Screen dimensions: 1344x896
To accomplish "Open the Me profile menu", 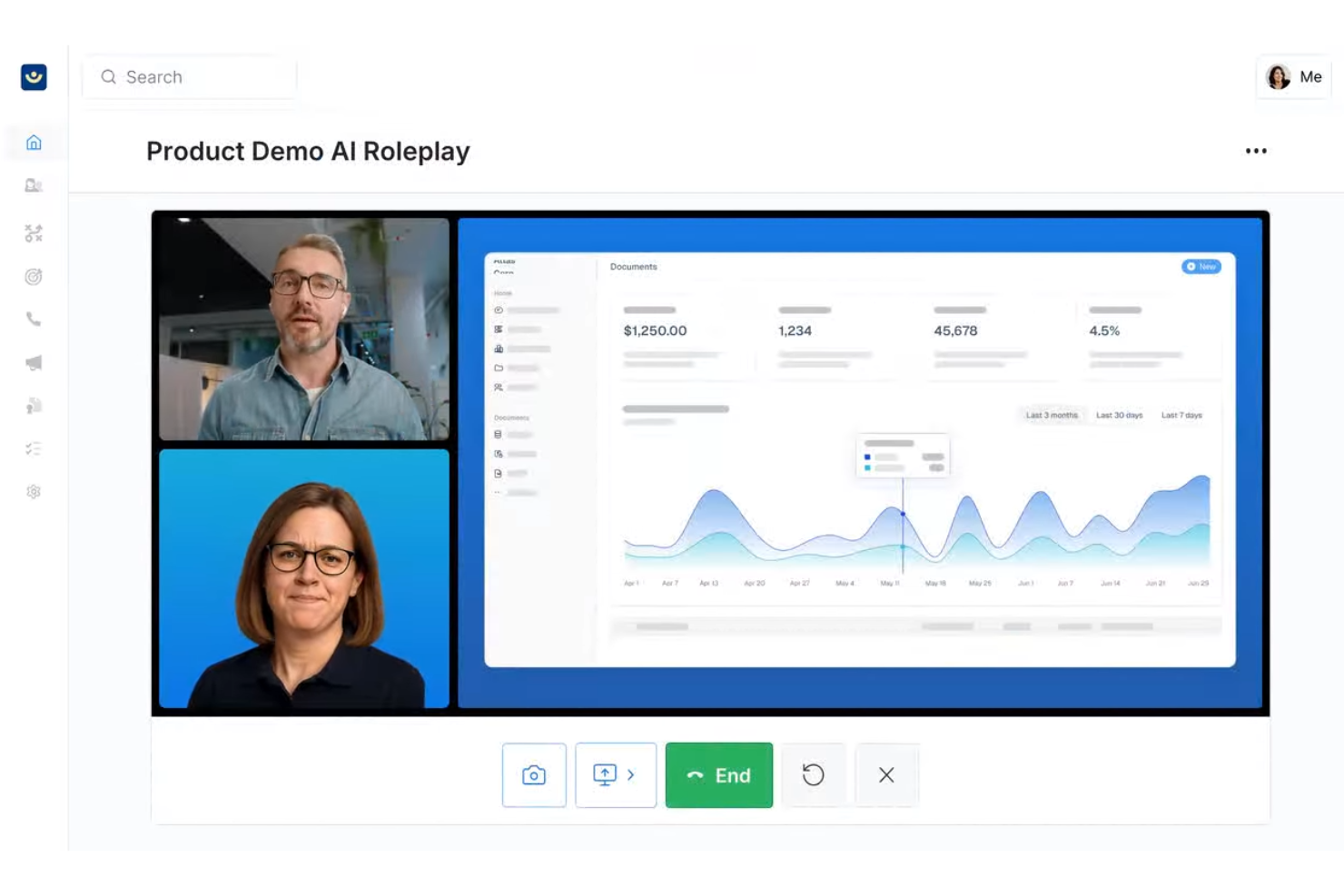I will [x=1293, y=77].
